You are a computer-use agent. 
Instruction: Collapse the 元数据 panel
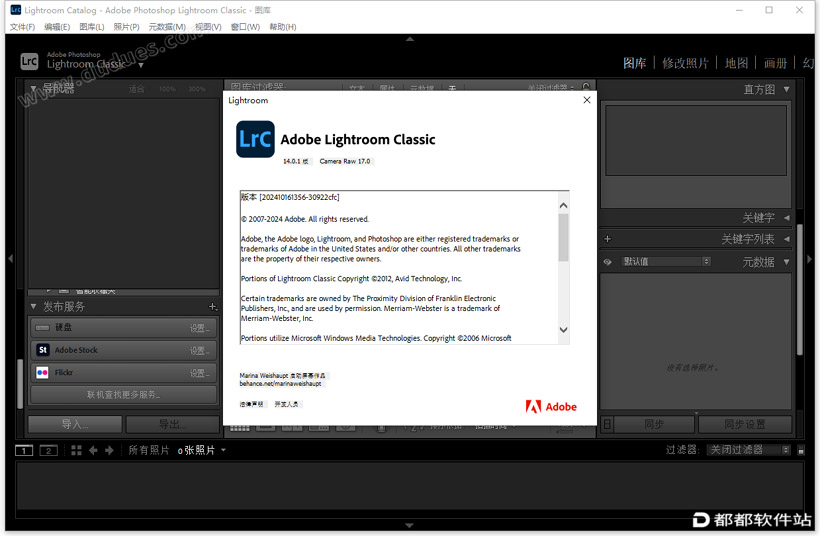point(787,262)
